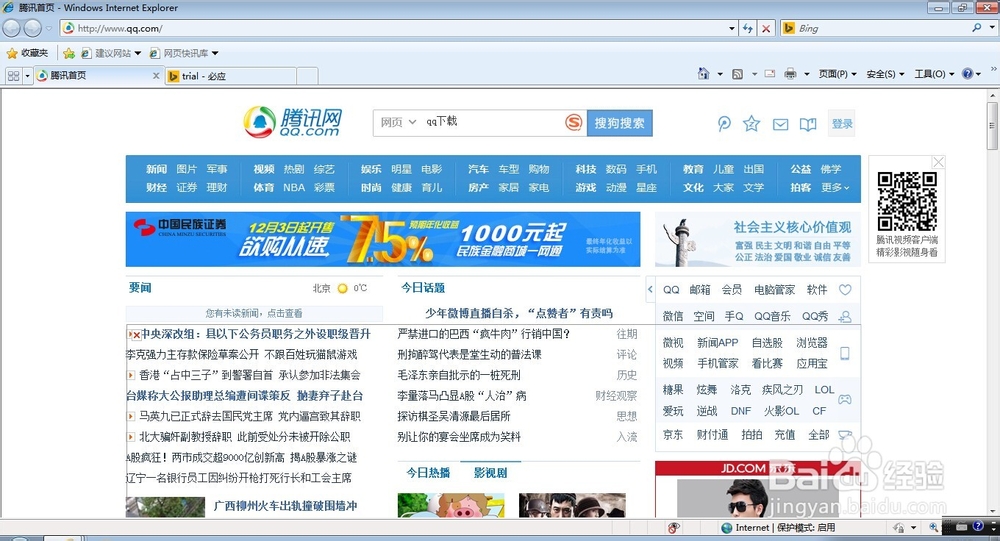
Task: Switch to the 今日热播 tab
Action: [x=428, y=473]
